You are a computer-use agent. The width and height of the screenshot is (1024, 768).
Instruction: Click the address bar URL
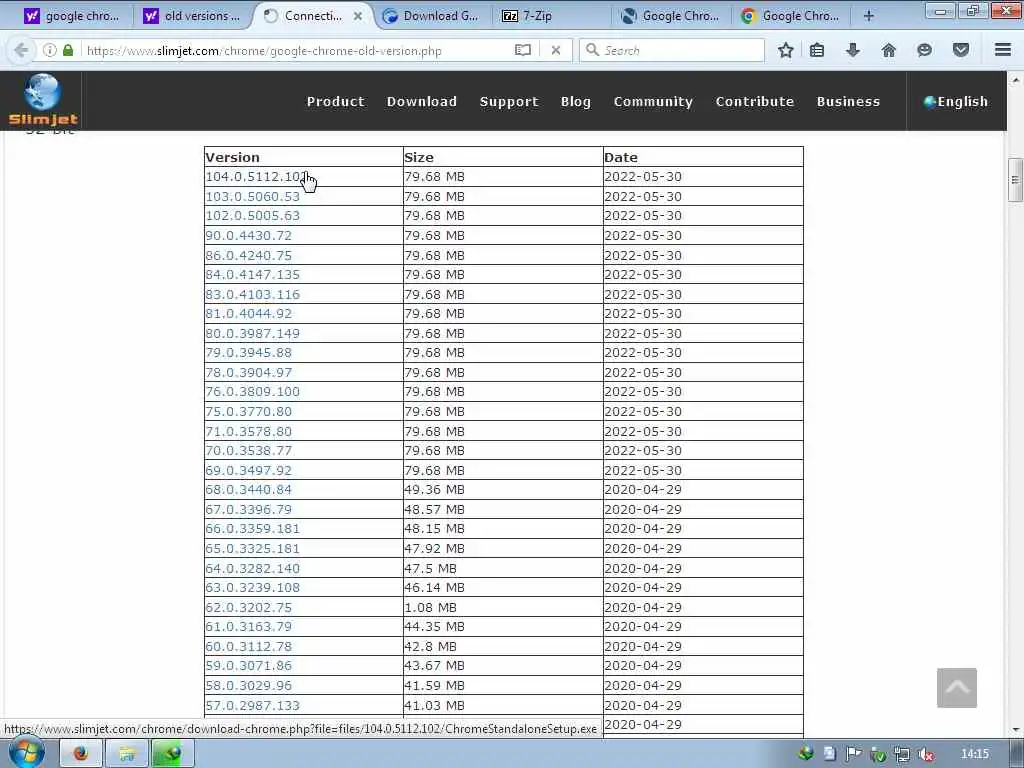[x=264, y=50]
